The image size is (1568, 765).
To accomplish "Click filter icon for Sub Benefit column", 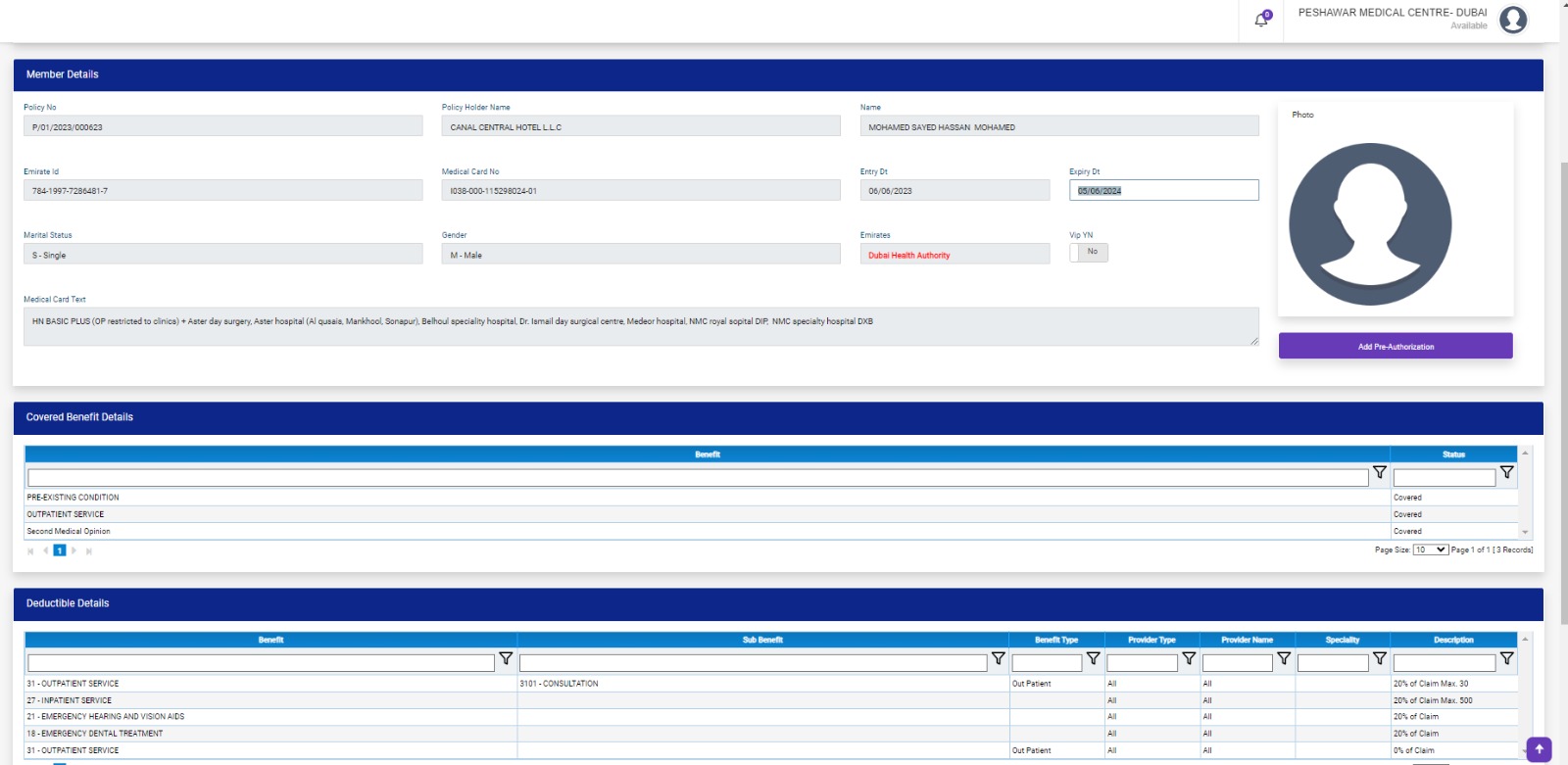I will pos(999,658).
